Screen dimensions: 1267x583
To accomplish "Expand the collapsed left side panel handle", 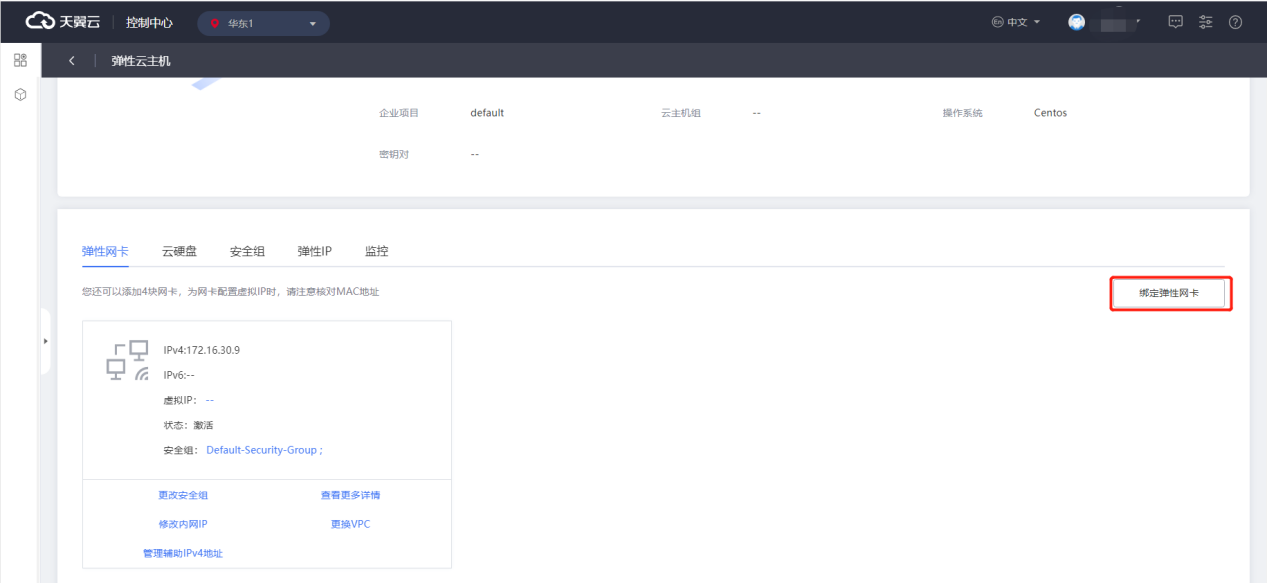I will (45, 342).
